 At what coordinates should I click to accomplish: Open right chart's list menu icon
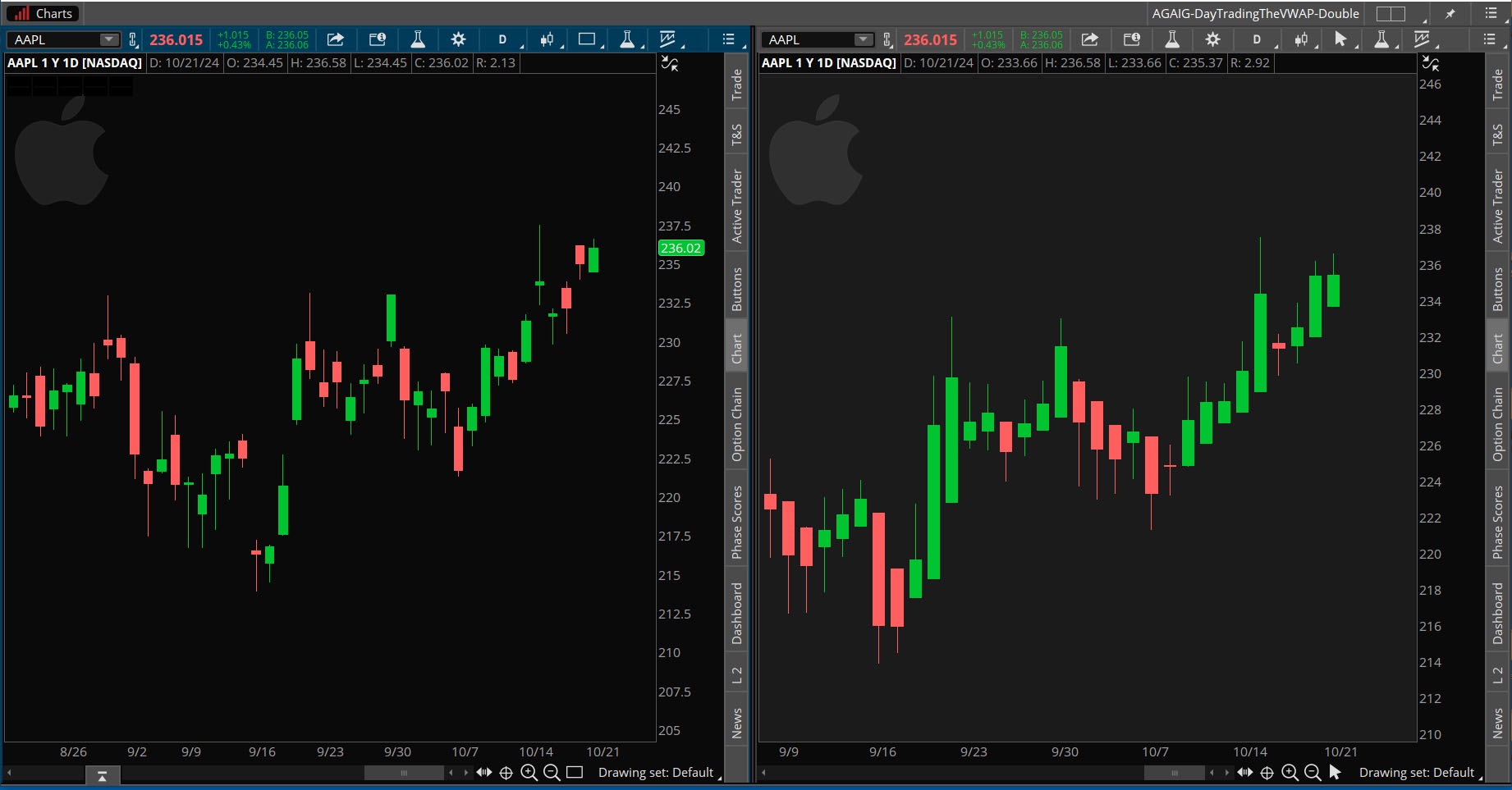click(1489, 39)
